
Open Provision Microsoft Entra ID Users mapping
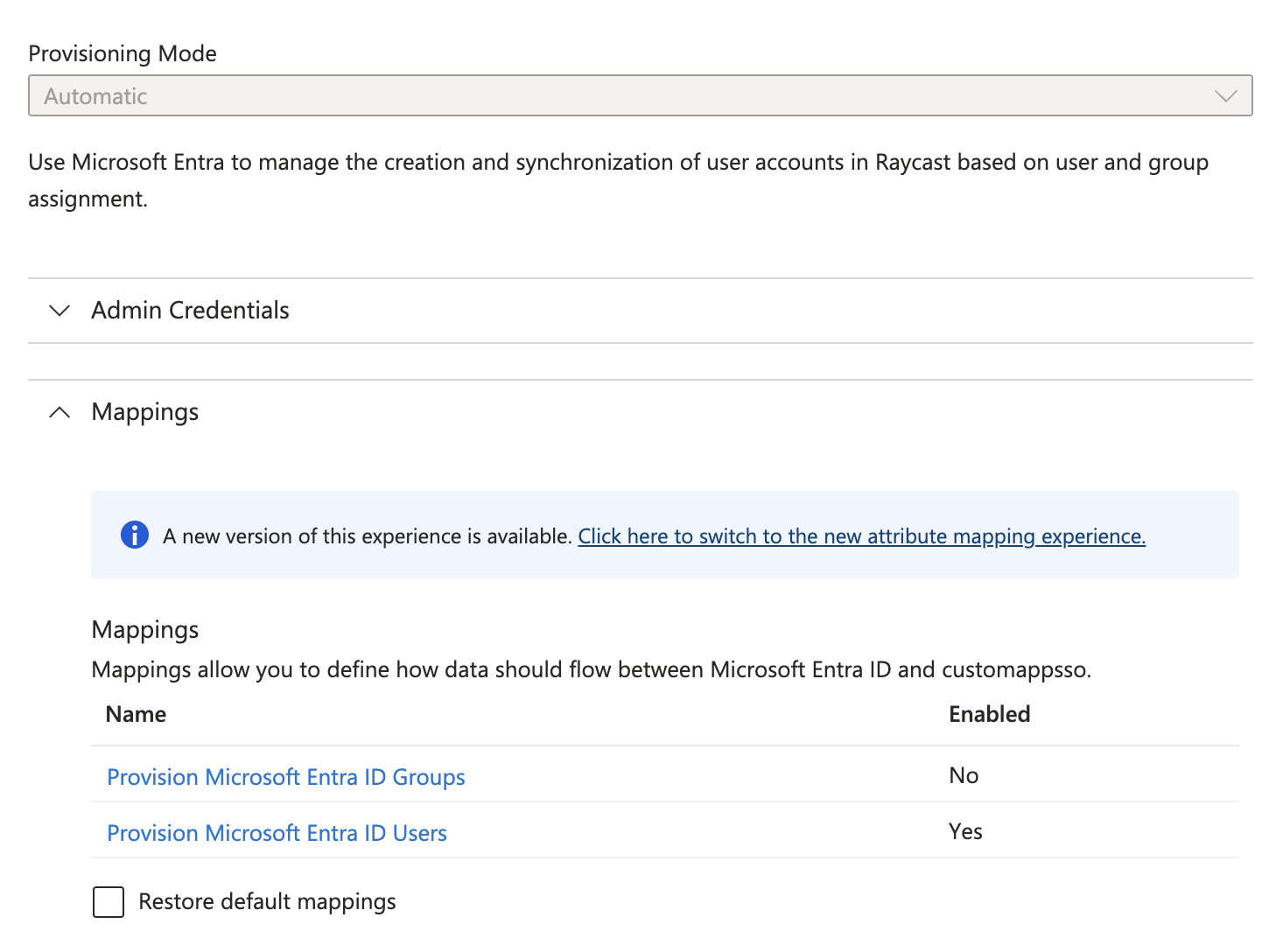[x=277, y=833]
